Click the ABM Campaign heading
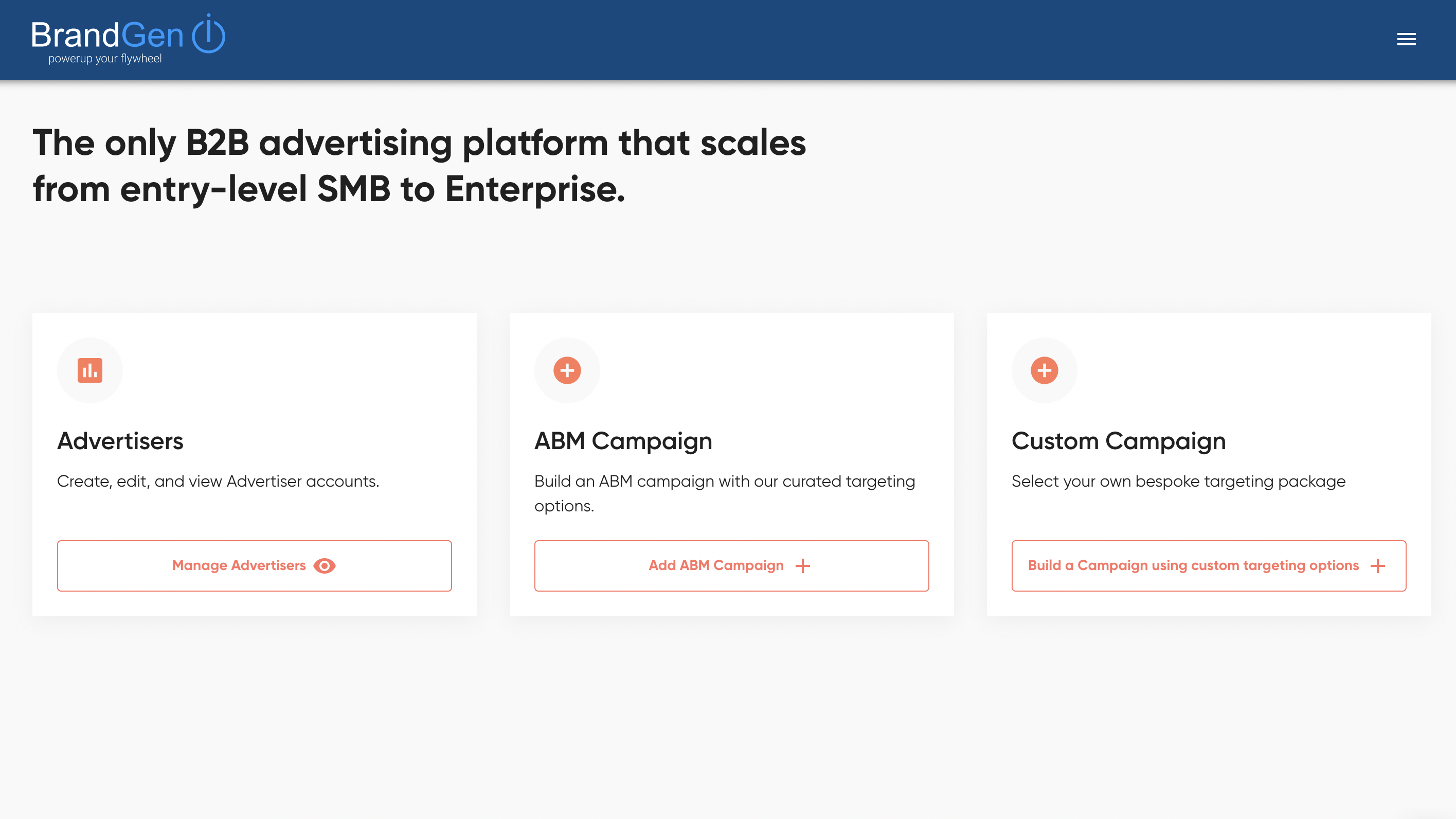1456x819 pixels. [623, 441]
